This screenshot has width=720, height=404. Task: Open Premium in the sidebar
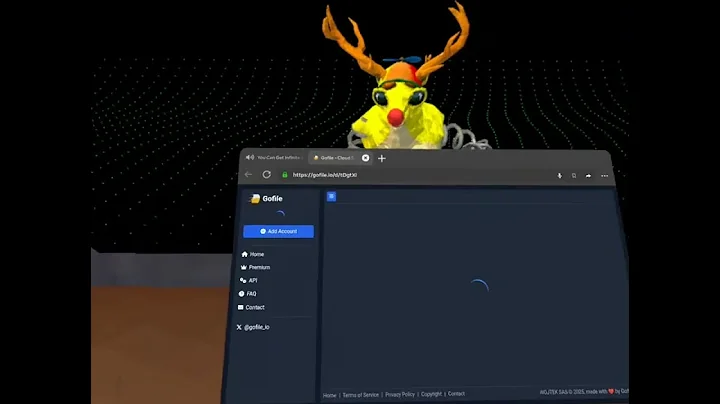[x=255, y=267]
